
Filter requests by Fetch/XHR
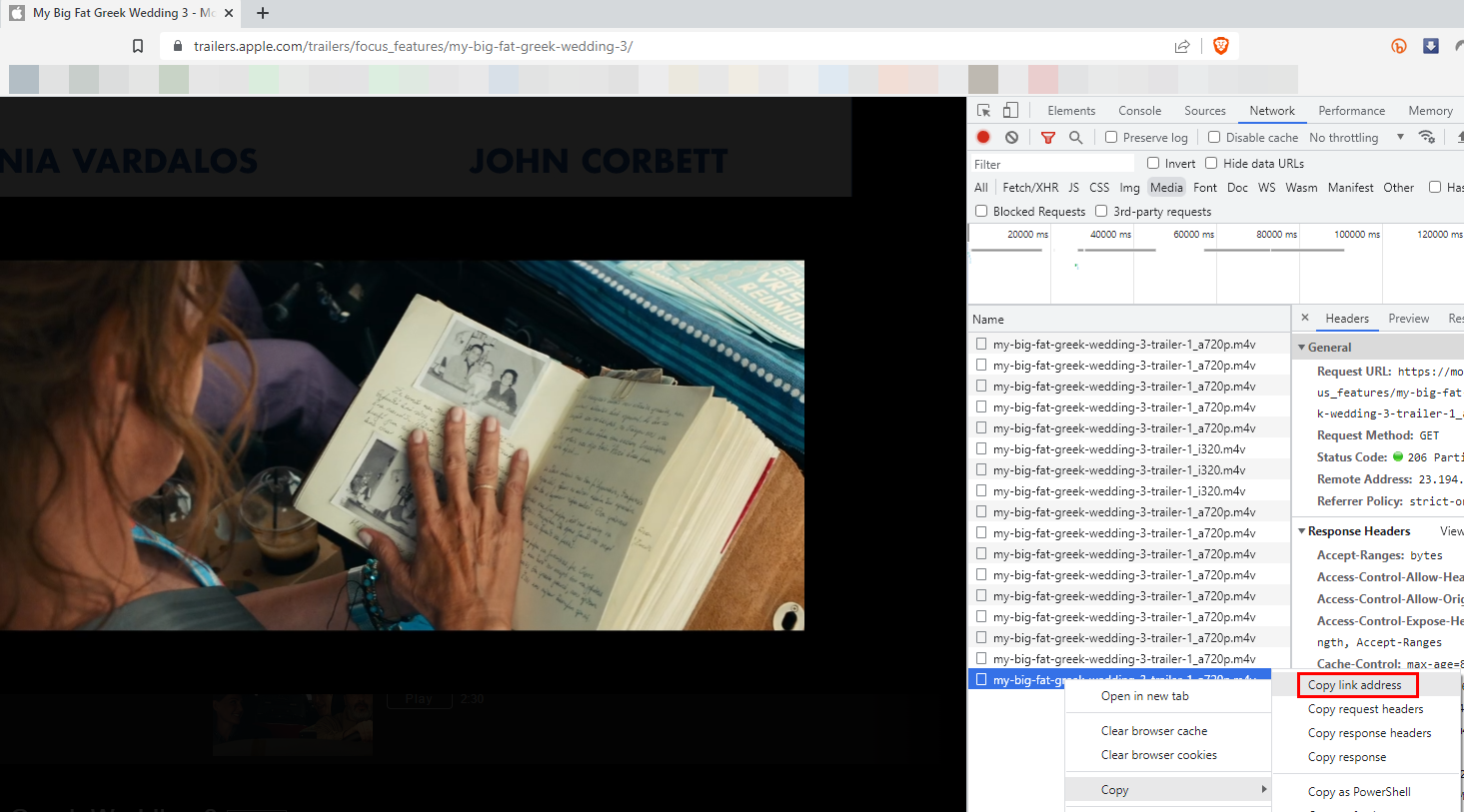[1030, 188]
